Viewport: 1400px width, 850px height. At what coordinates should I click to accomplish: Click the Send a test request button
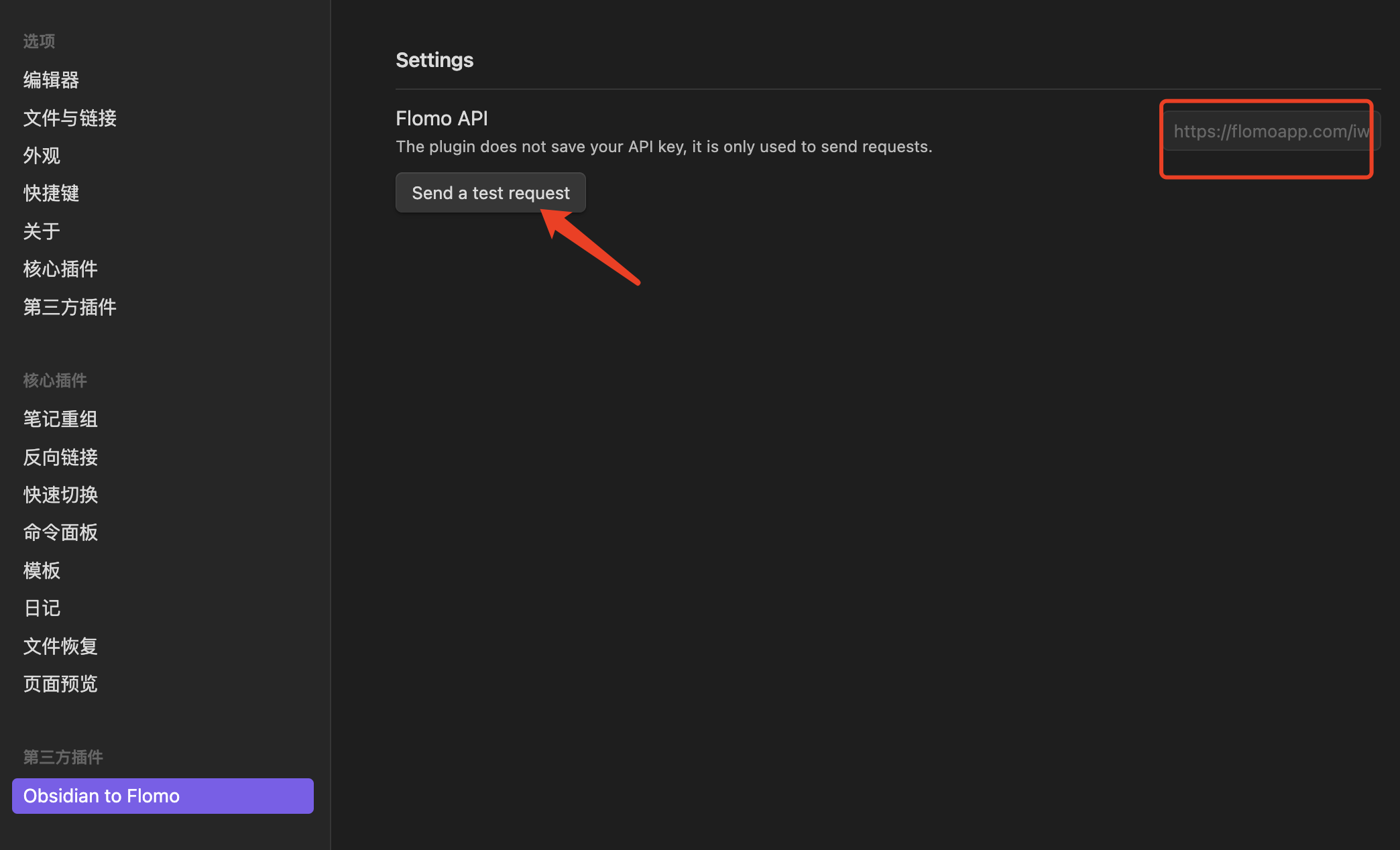490,193
